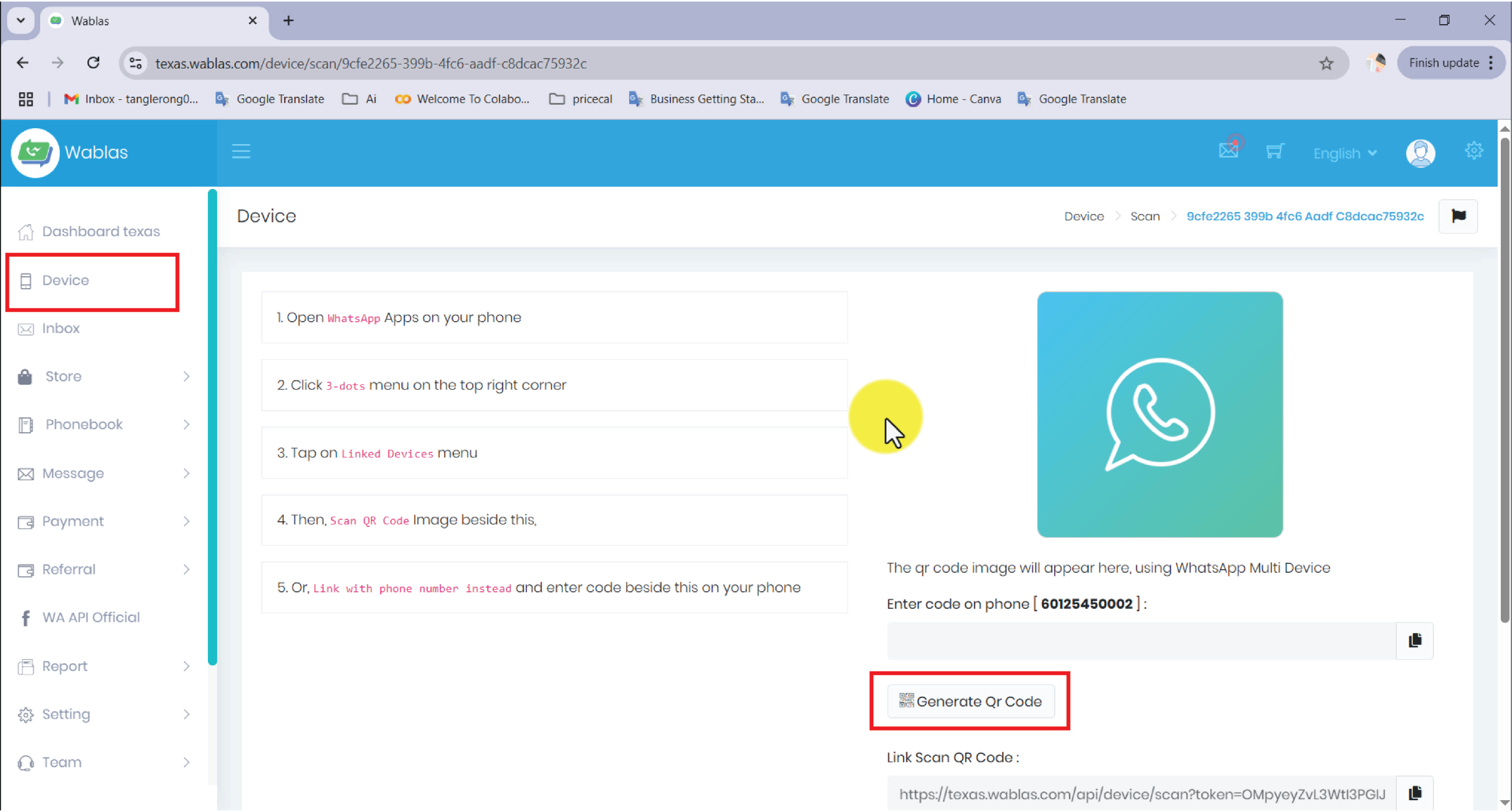Expand the Store submenu chevron
Viewport: 1512px width, 812px height.
[x=186, y=377]
